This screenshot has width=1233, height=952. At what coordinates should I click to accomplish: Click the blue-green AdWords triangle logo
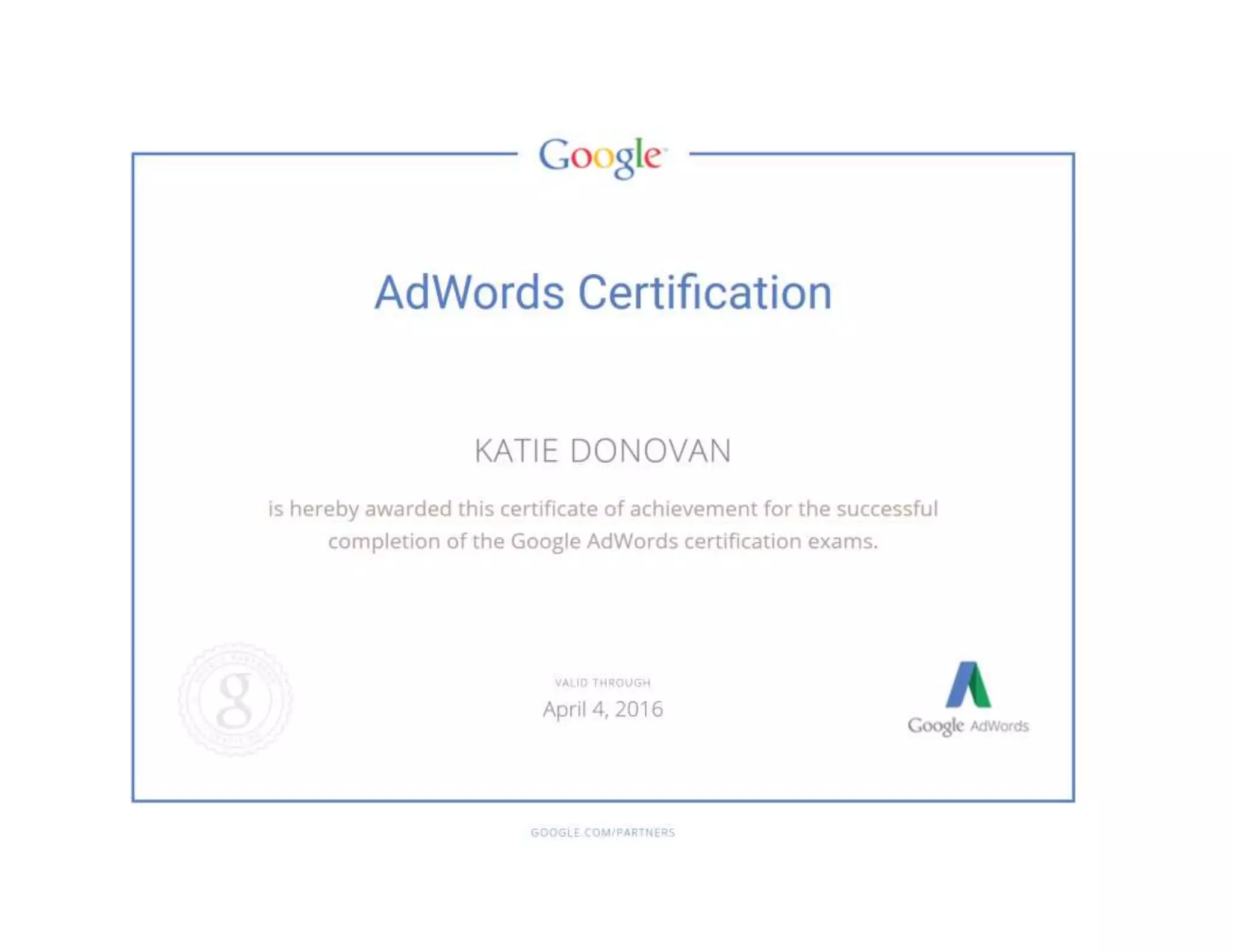[967, 685]
